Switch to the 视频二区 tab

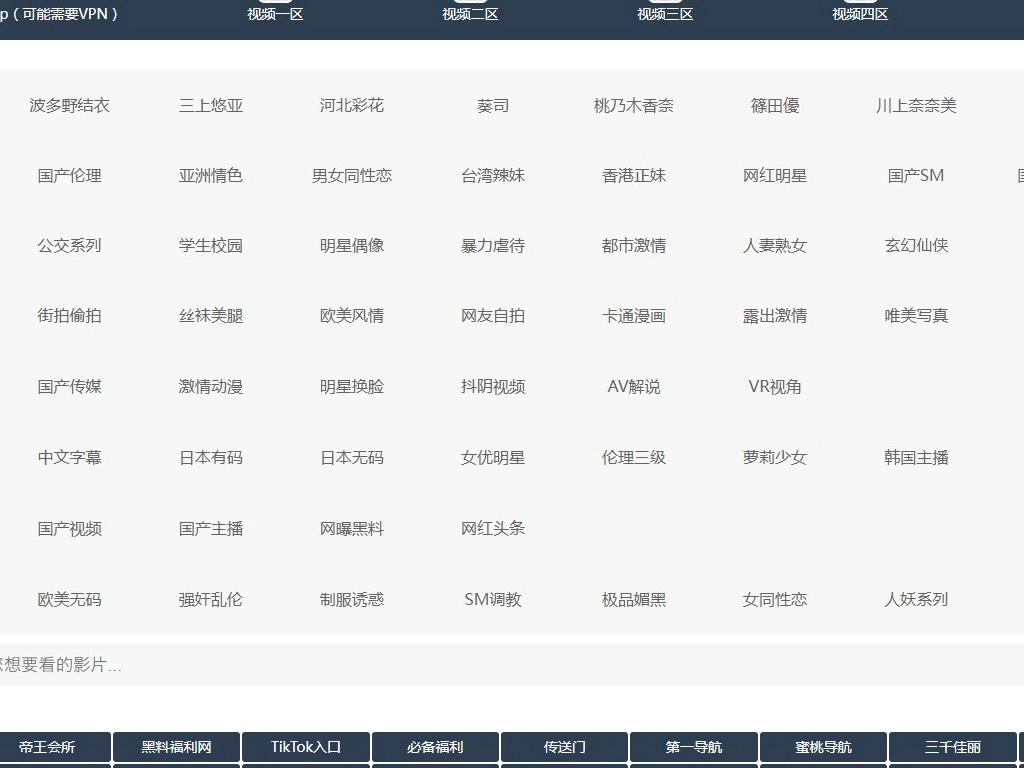470,14
